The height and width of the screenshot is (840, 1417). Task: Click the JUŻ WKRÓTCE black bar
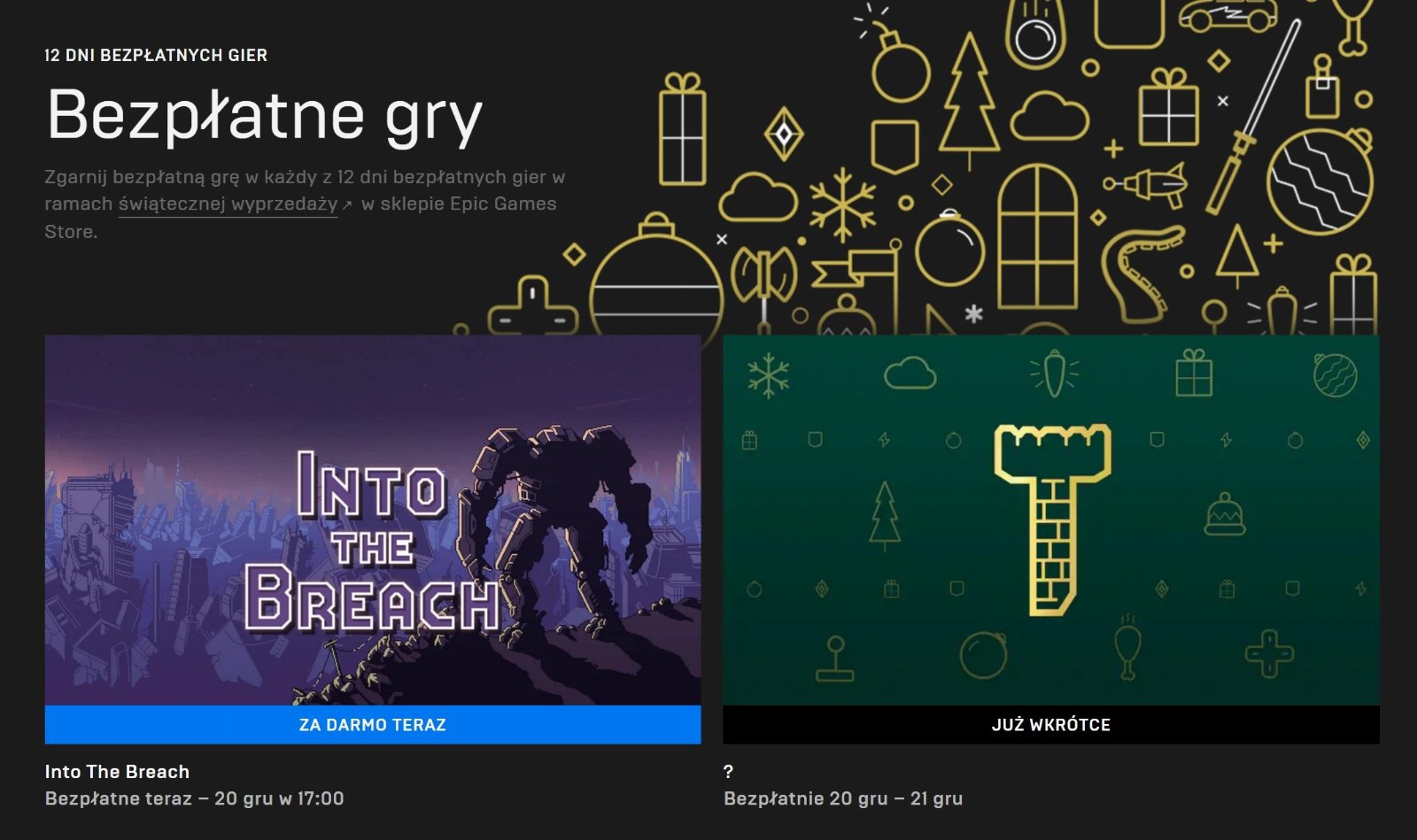coord(1051,724)
